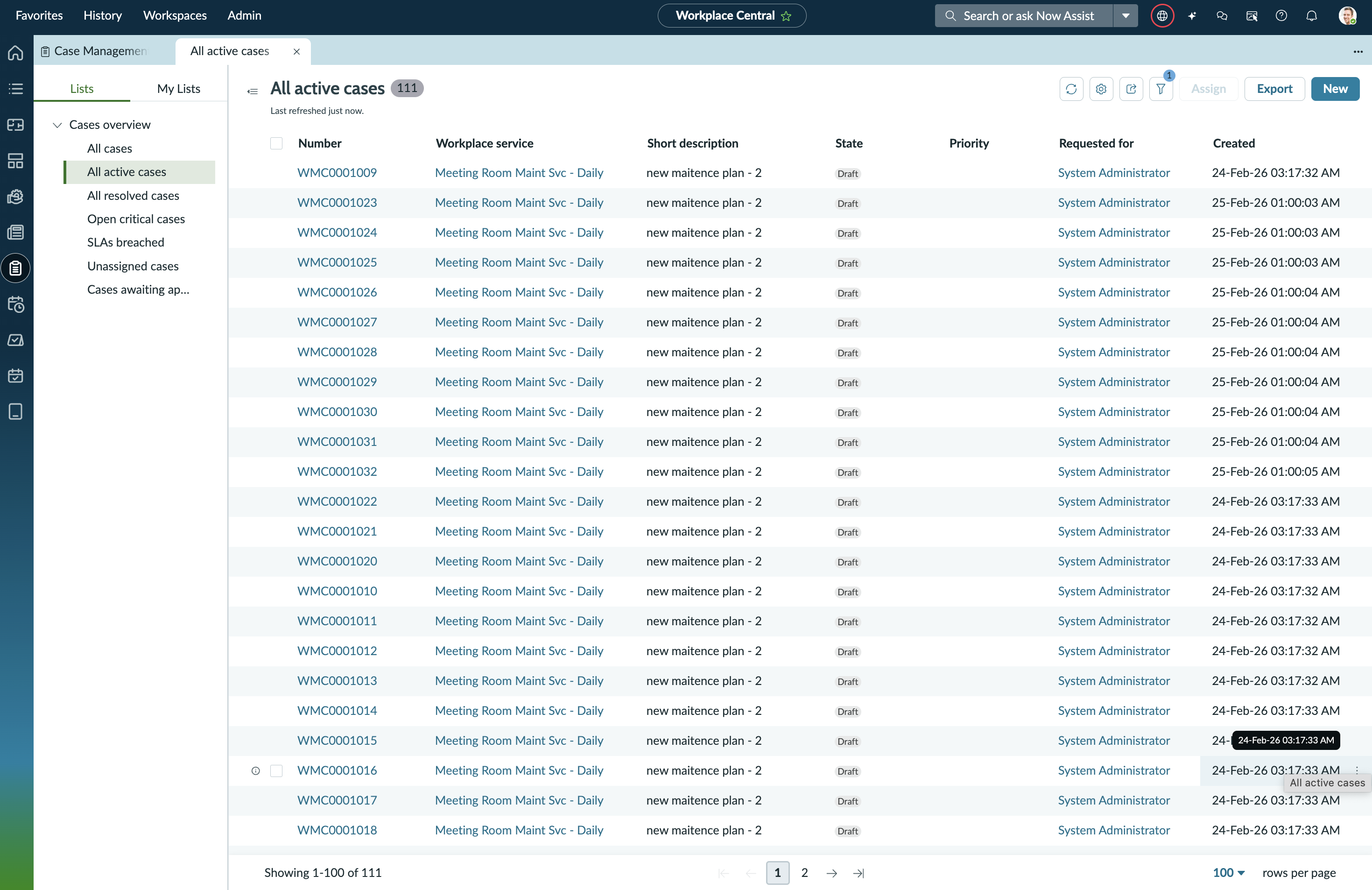The image size is (1372, 890).
Task: Click the filter funnel icon
Action: click(1161, 89)
